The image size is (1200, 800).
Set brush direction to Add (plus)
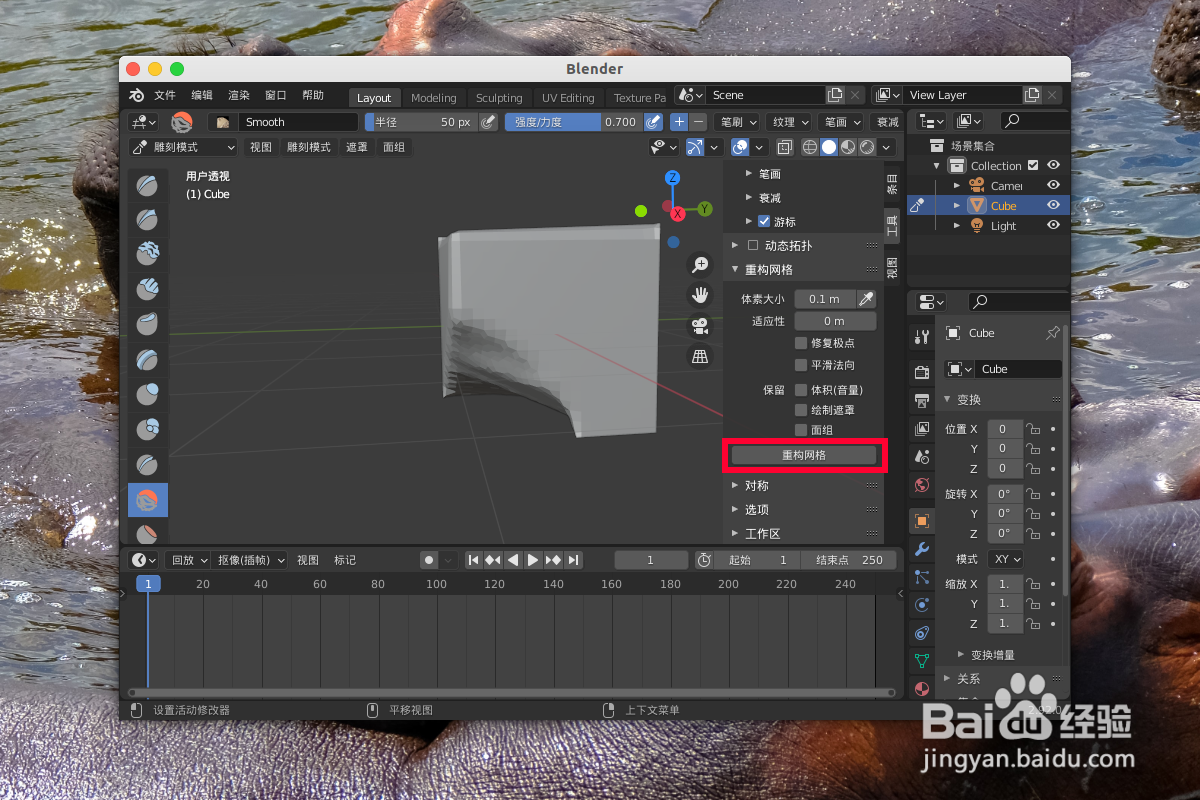pyautogui.click(x=679, y=122)
